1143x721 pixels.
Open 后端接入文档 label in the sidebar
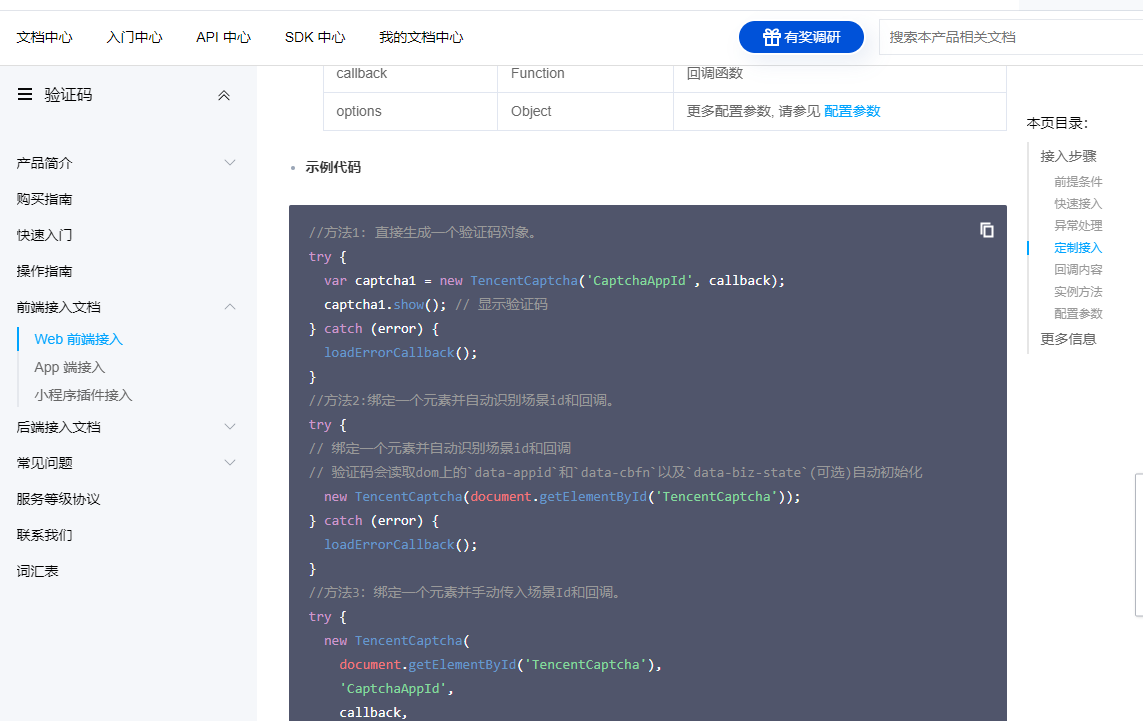point(58,426)
